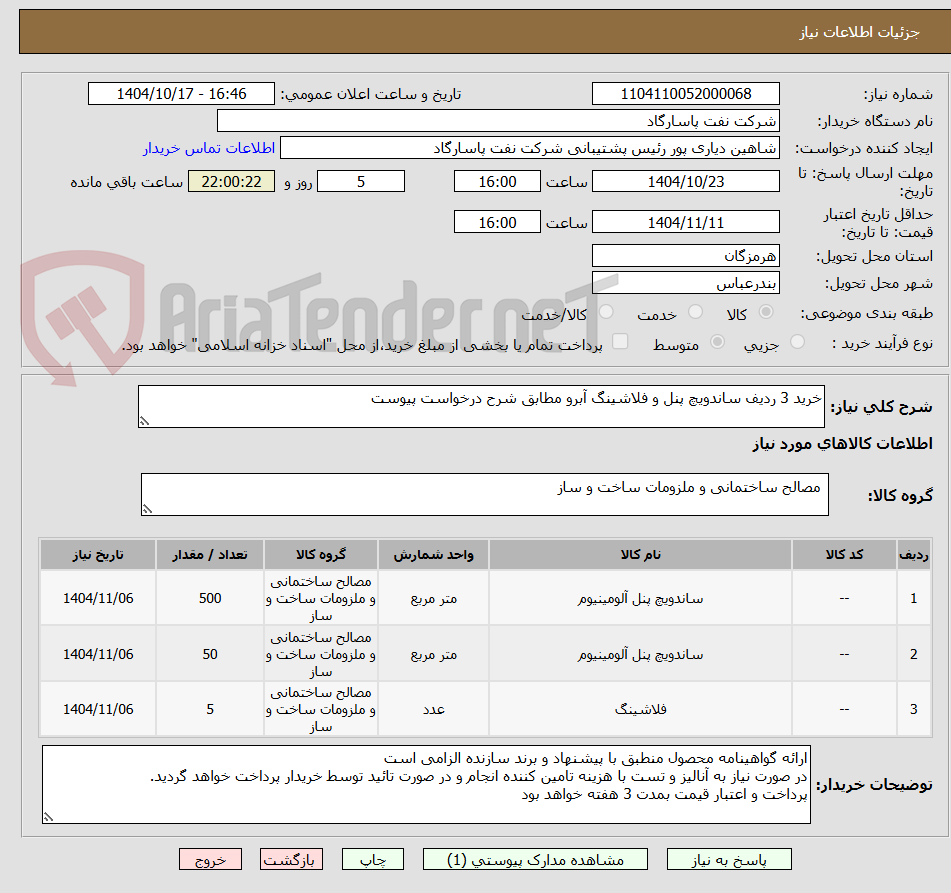The height and width of the screenshot is (893, 951).
Task: Click the quantity '50' in row 2
Action: 210,654
